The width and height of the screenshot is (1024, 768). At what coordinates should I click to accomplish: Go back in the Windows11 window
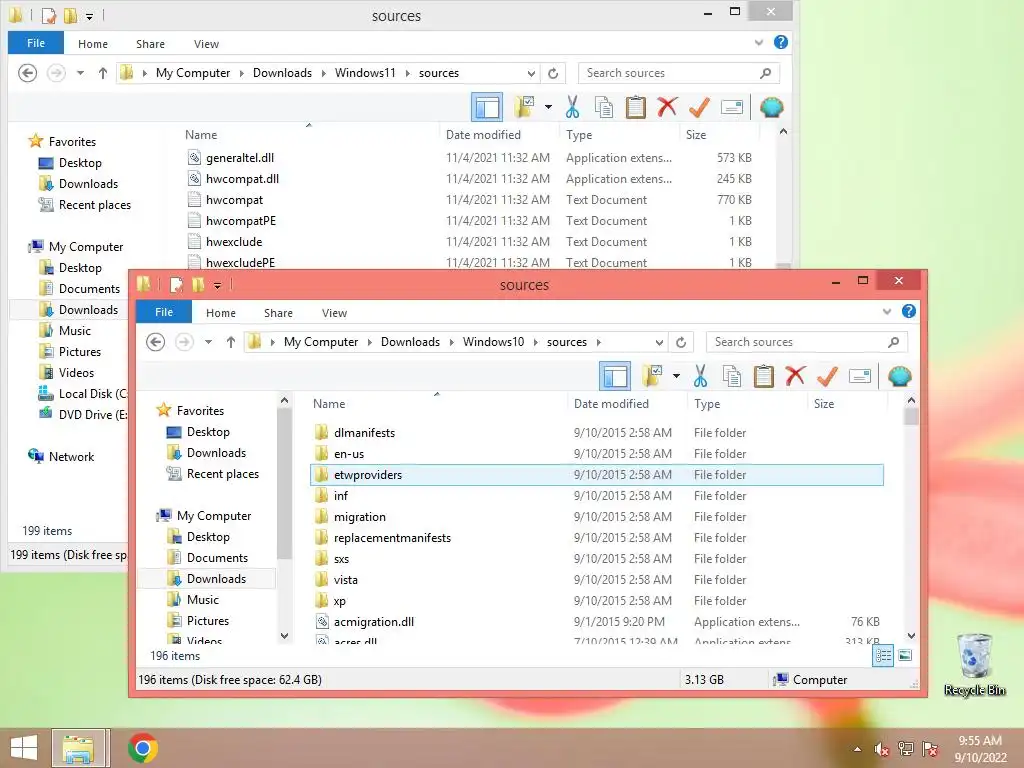coord(27,72)
